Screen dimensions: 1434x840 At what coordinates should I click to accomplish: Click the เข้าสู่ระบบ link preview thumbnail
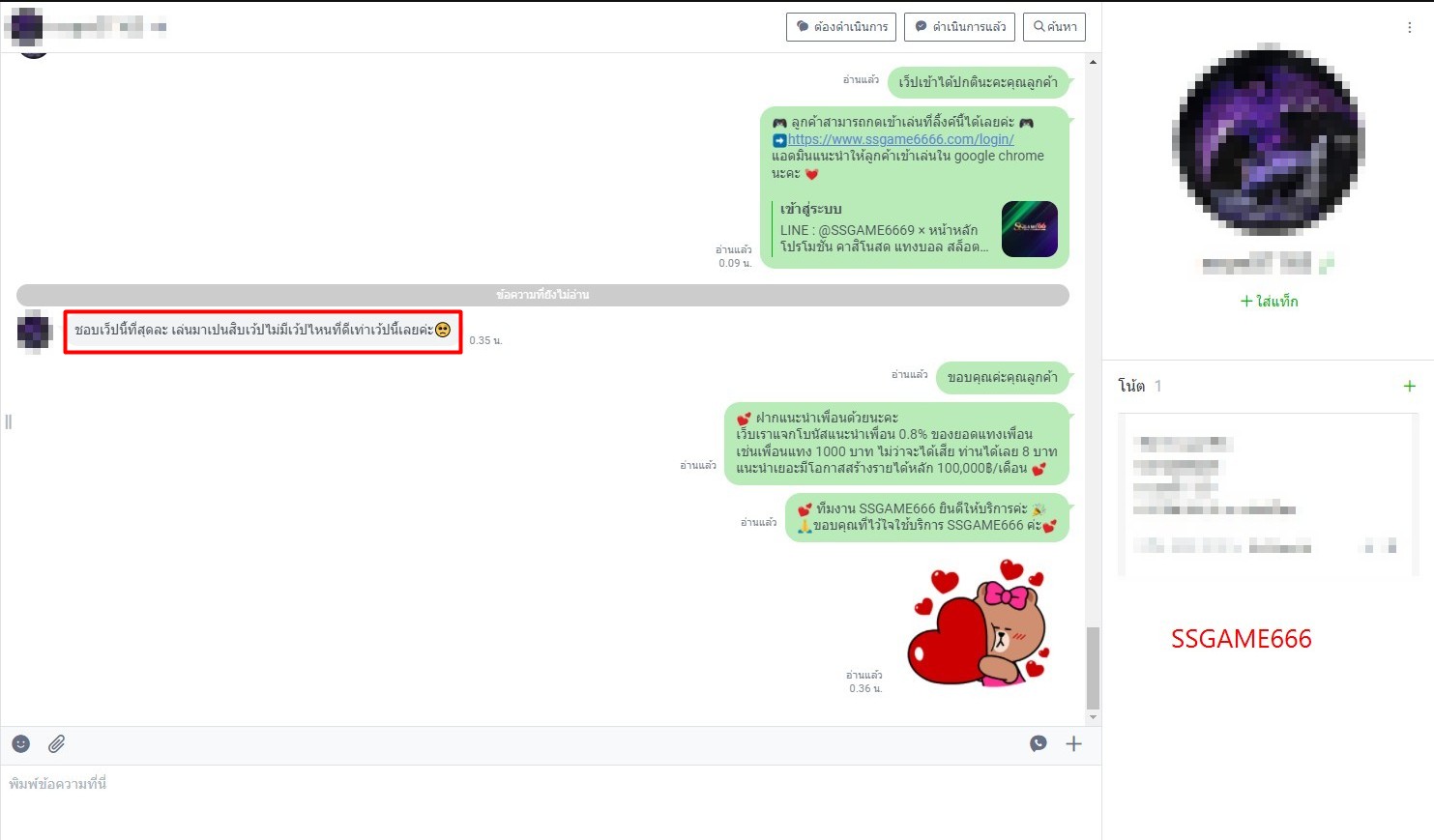click(x=1029, y=229)
